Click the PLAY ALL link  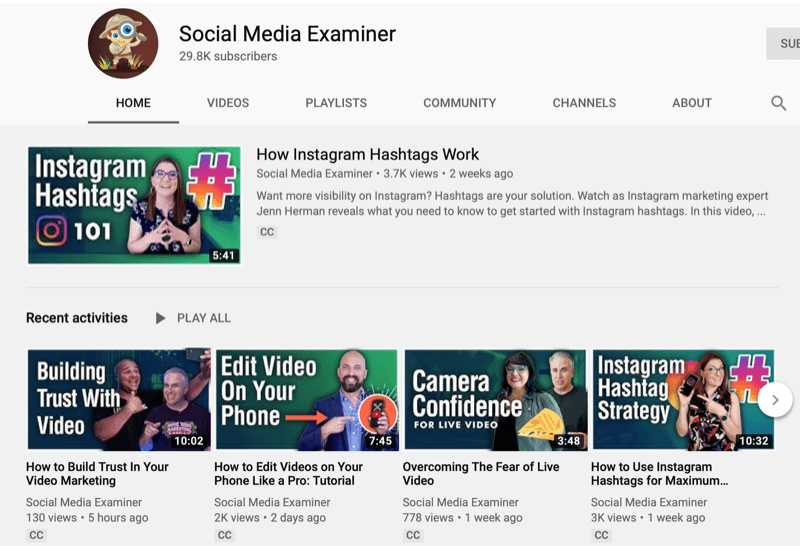(204, 318)
